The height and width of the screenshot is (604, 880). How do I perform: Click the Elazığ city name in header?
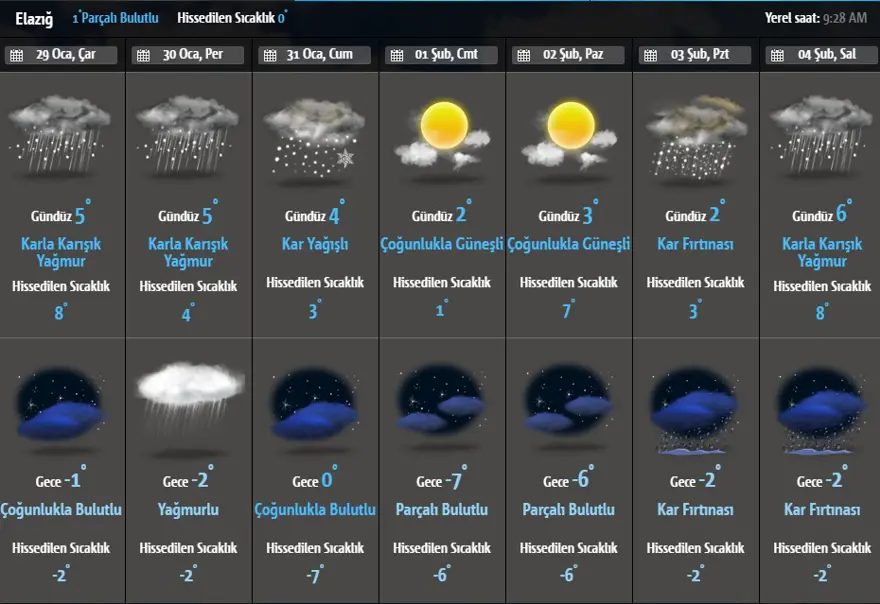pos(34,18)
